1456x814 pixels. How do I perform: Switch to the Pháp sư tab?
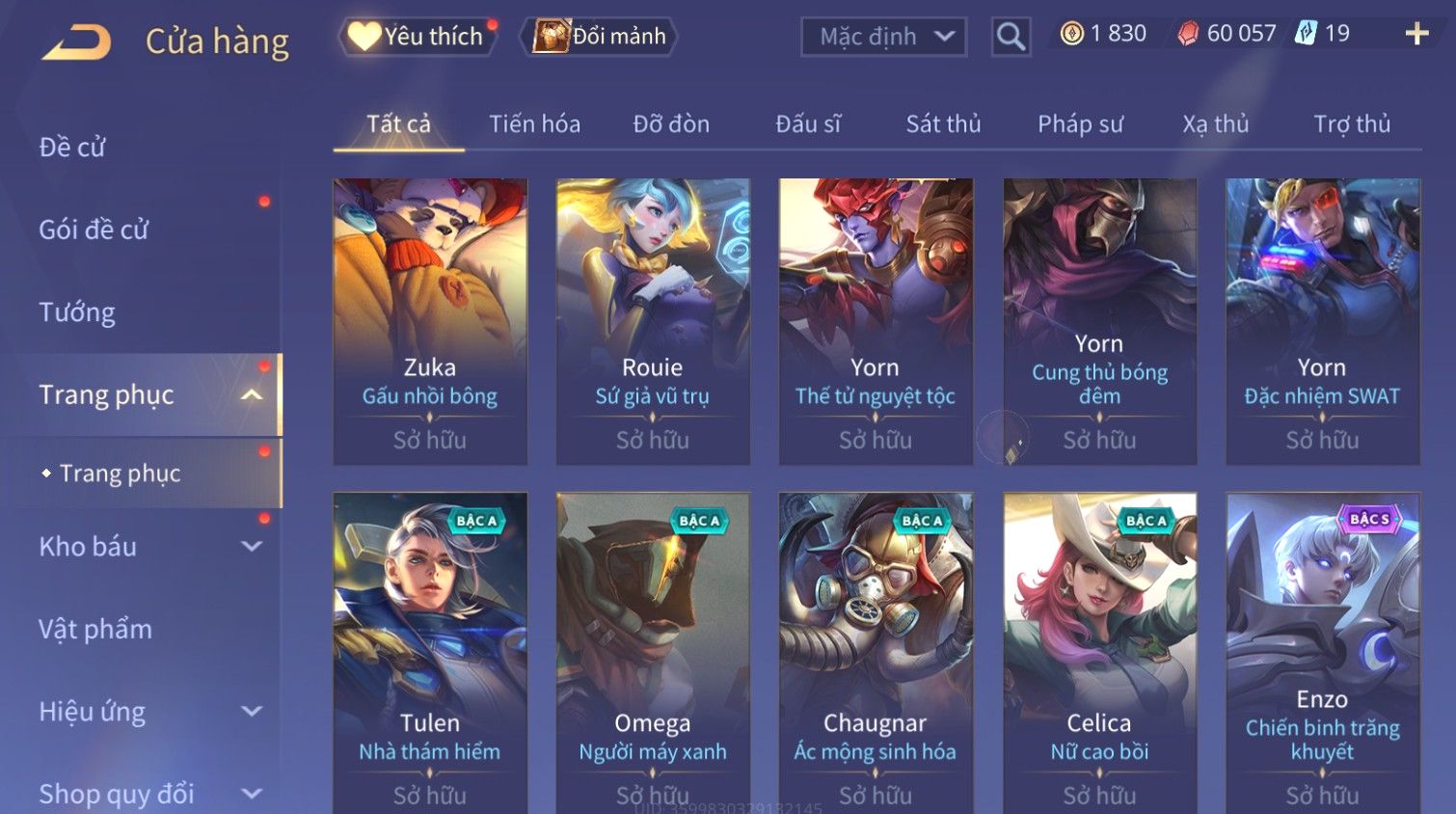pos(1080,124)
